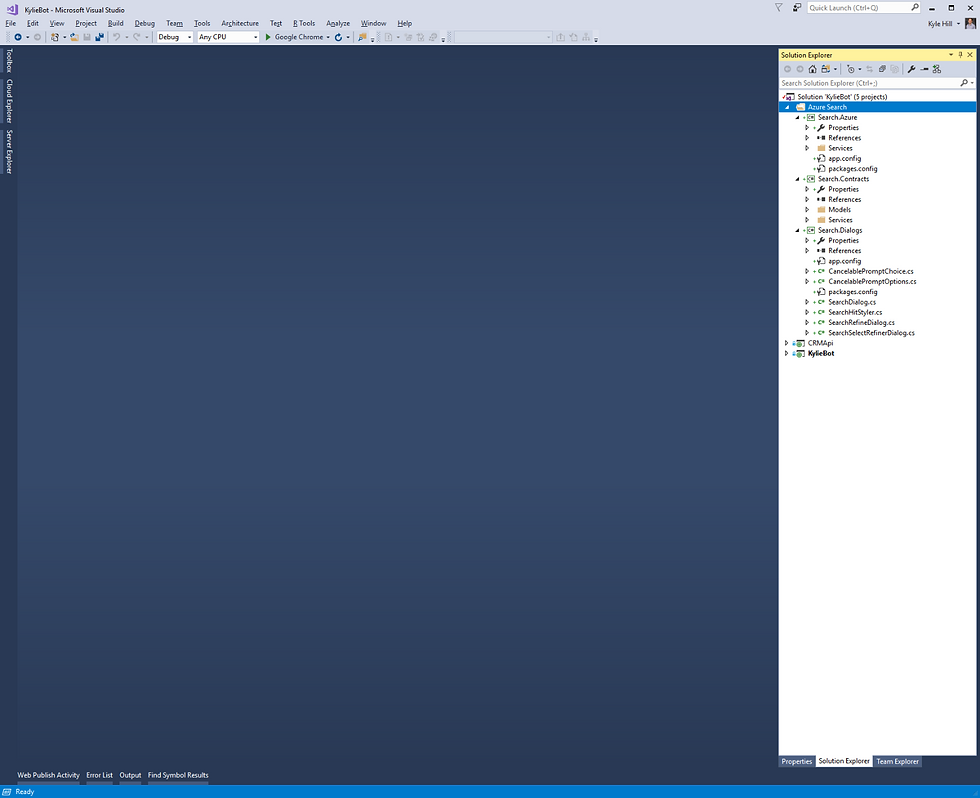
Task: Open Properties wrench icon in Solution Explorer
Action: coord(911,69)
